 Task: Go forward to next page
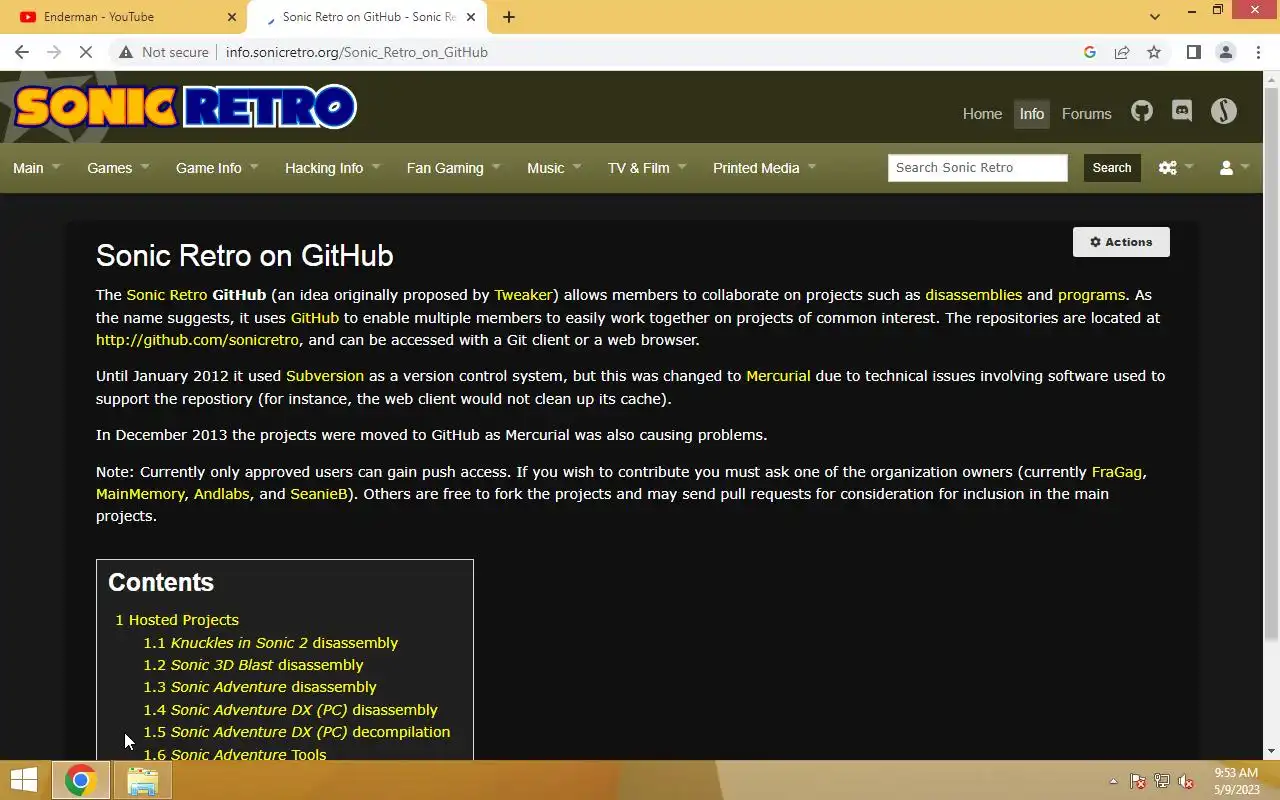[54, 52]
